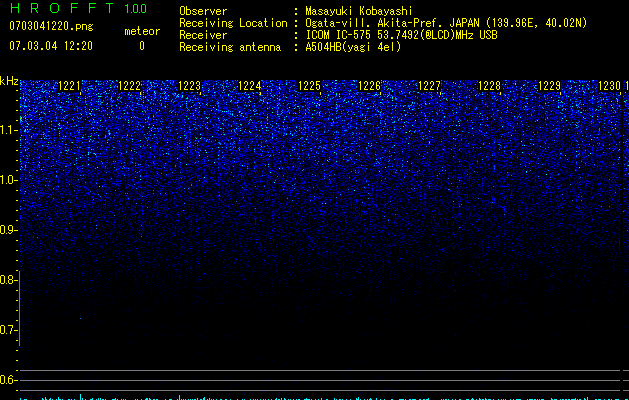Click time marker 1221

pos(69,86)
